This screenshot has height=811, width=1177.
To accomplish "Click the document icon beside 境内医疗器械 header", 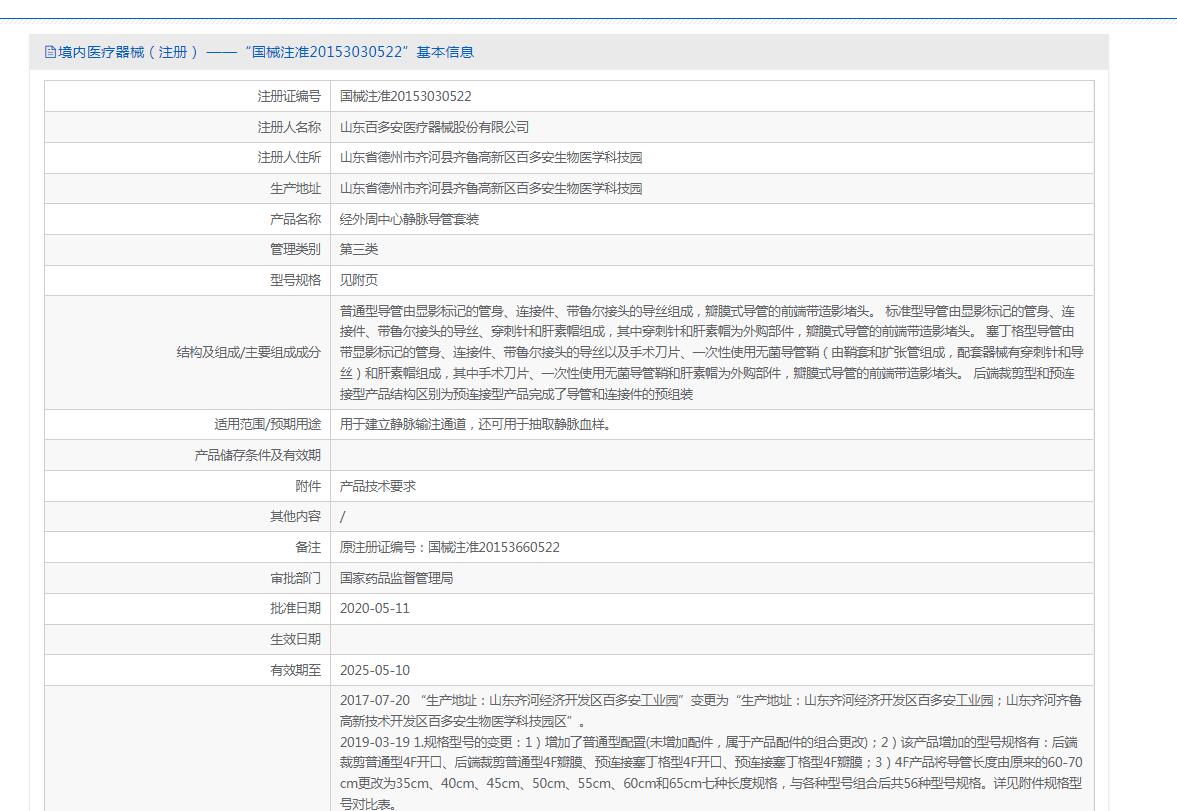I will click(x=50, y=52).
